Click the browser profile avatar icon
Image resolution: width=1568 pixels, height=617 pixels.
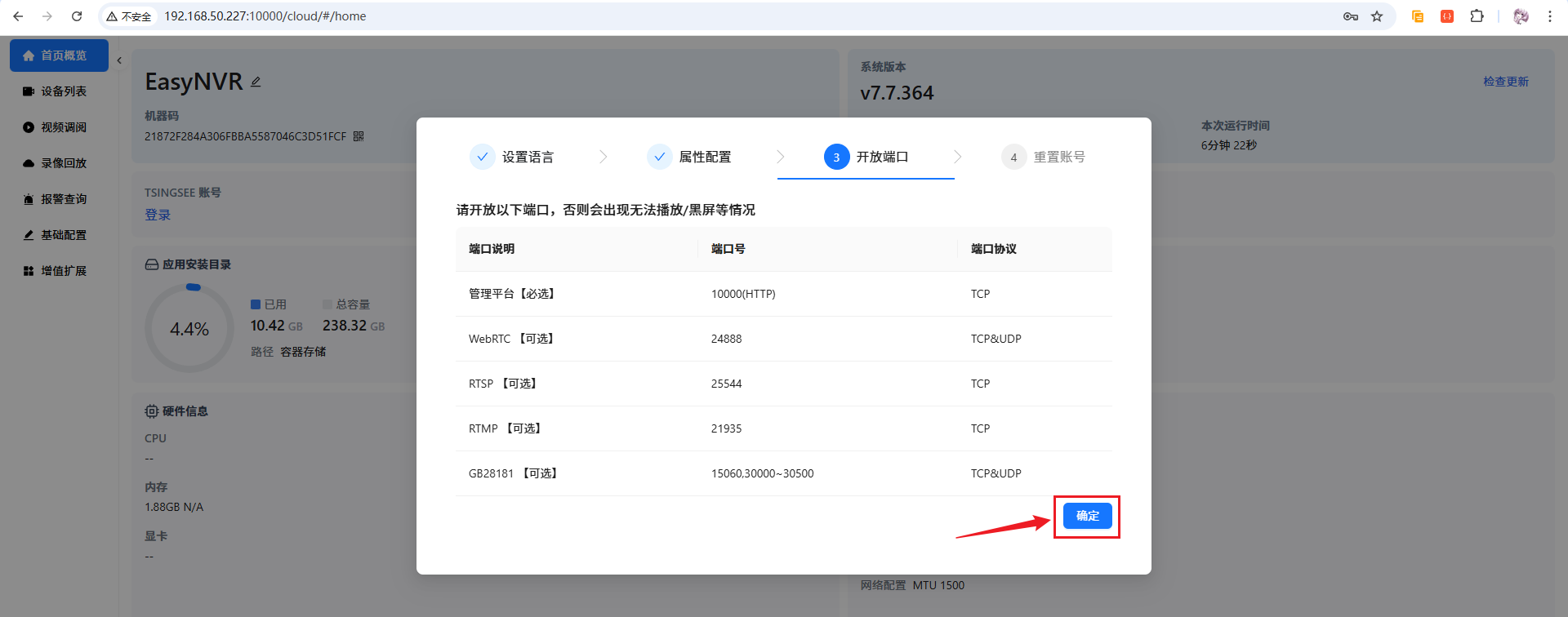pos(1521,16)
